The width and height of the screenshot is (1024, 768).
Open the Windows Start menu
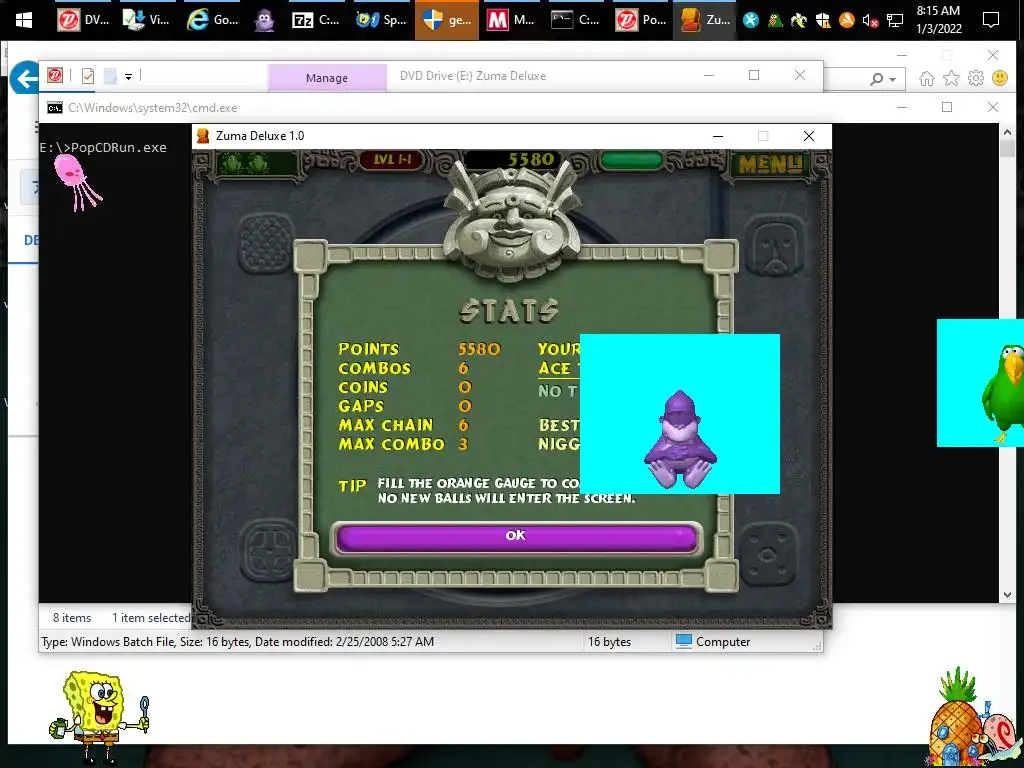(x=24, y=20)
